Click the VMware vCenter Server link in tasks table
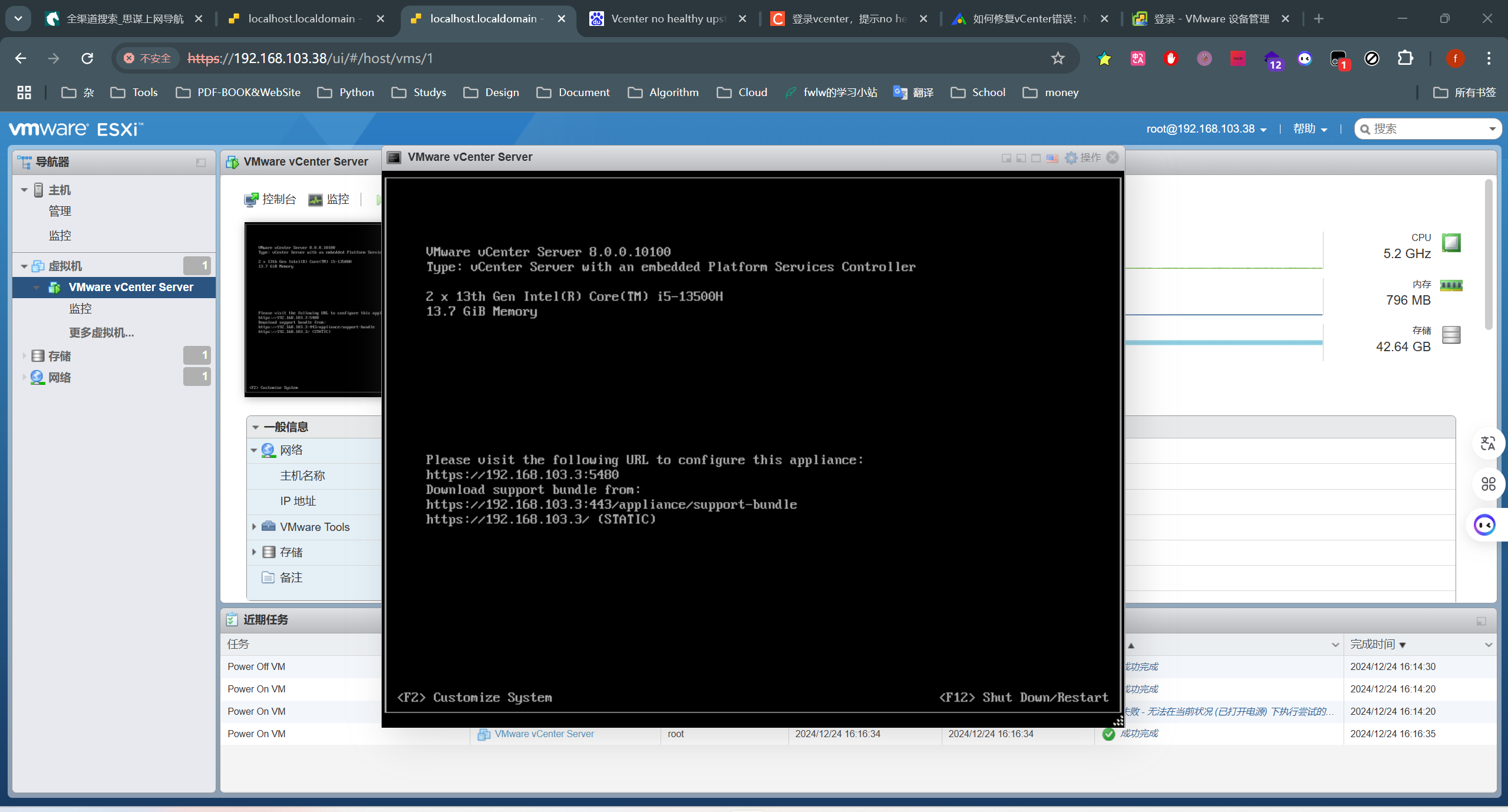Screen dimensions: 1508x812 click(544, 734)
